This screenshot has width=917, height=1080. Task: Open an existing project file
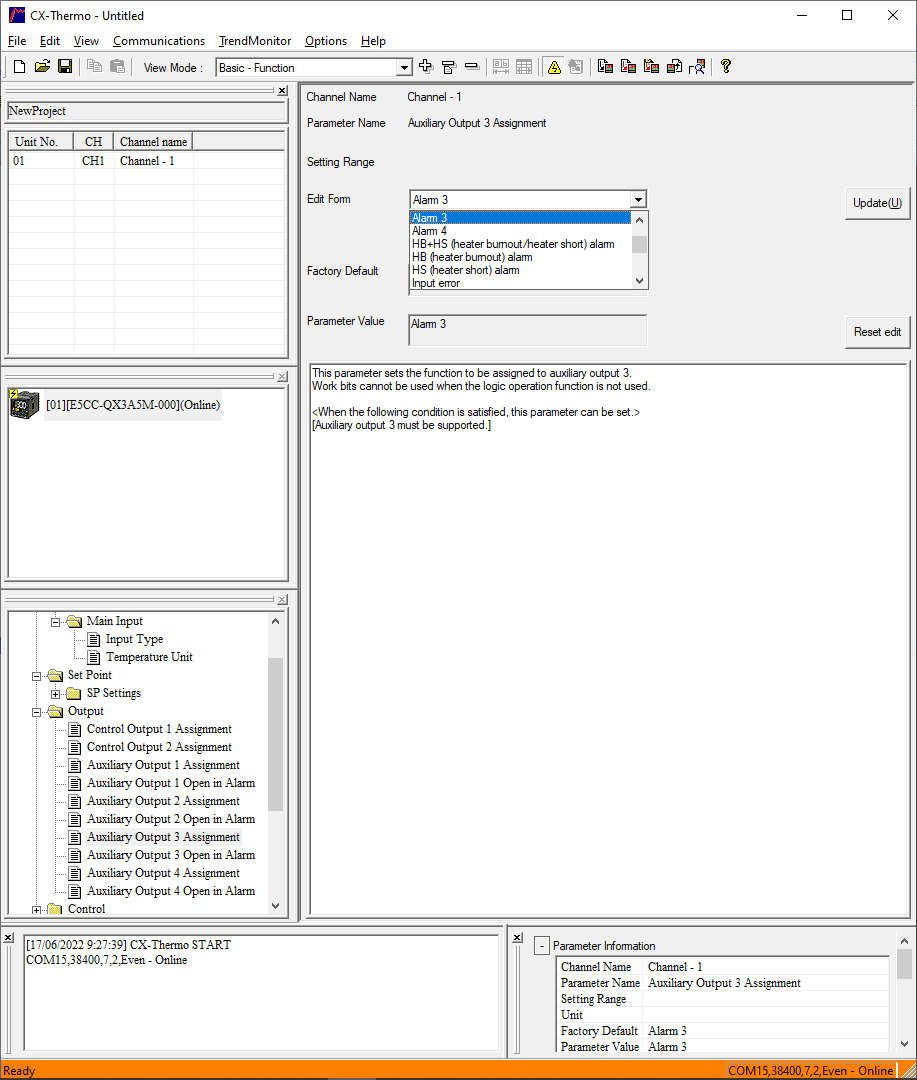coord(42,67)
